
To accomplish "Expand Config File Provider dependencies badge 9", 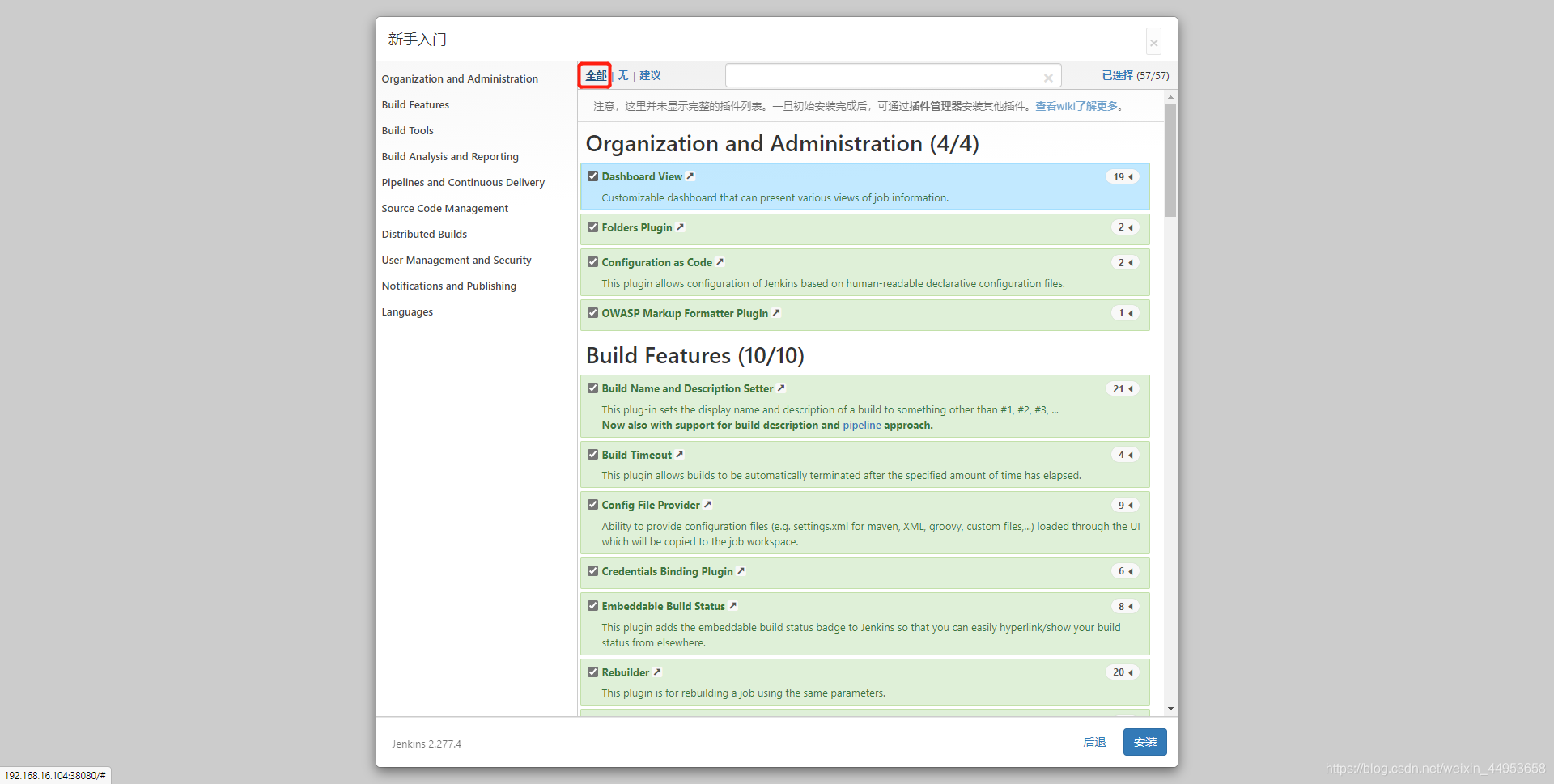I will (x=1125, y=505).
